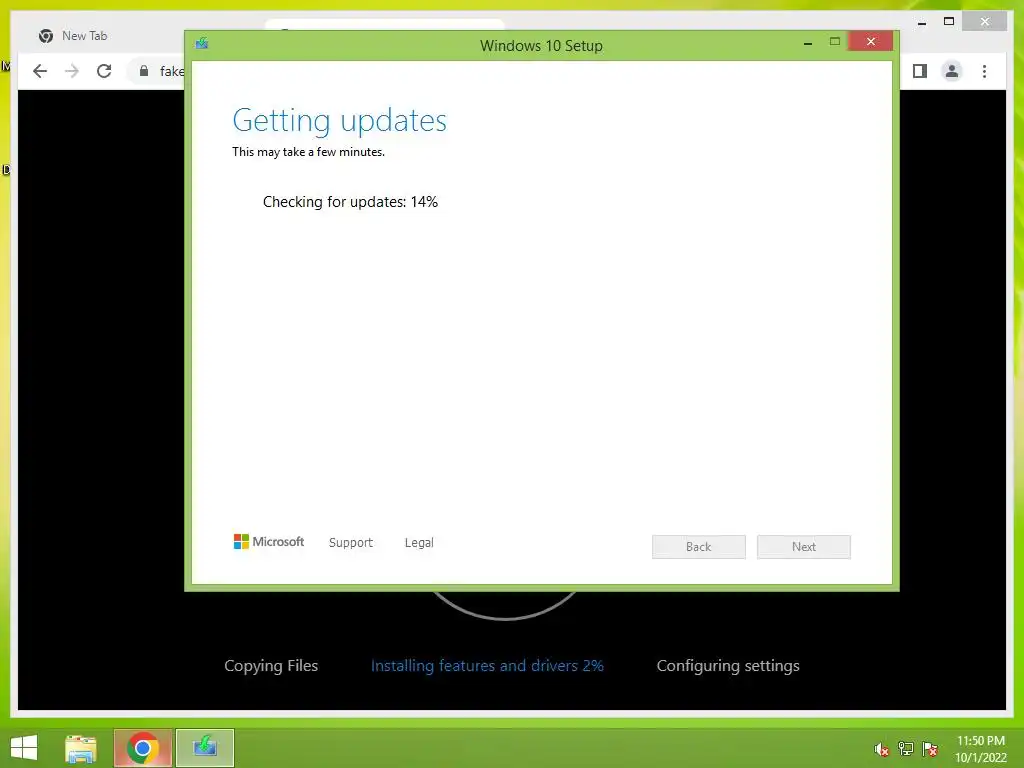Open the Chrome profile avatar menu
Viewport: 1024px width, 768px height.
[x=952, y=71]
